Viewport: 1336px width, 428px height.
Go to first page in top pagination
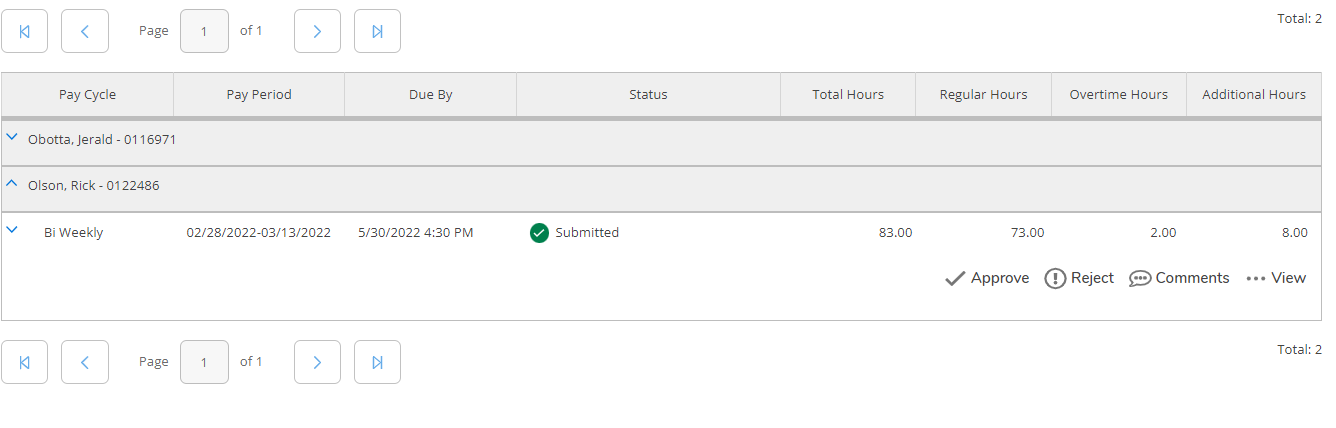pos(24,31)
